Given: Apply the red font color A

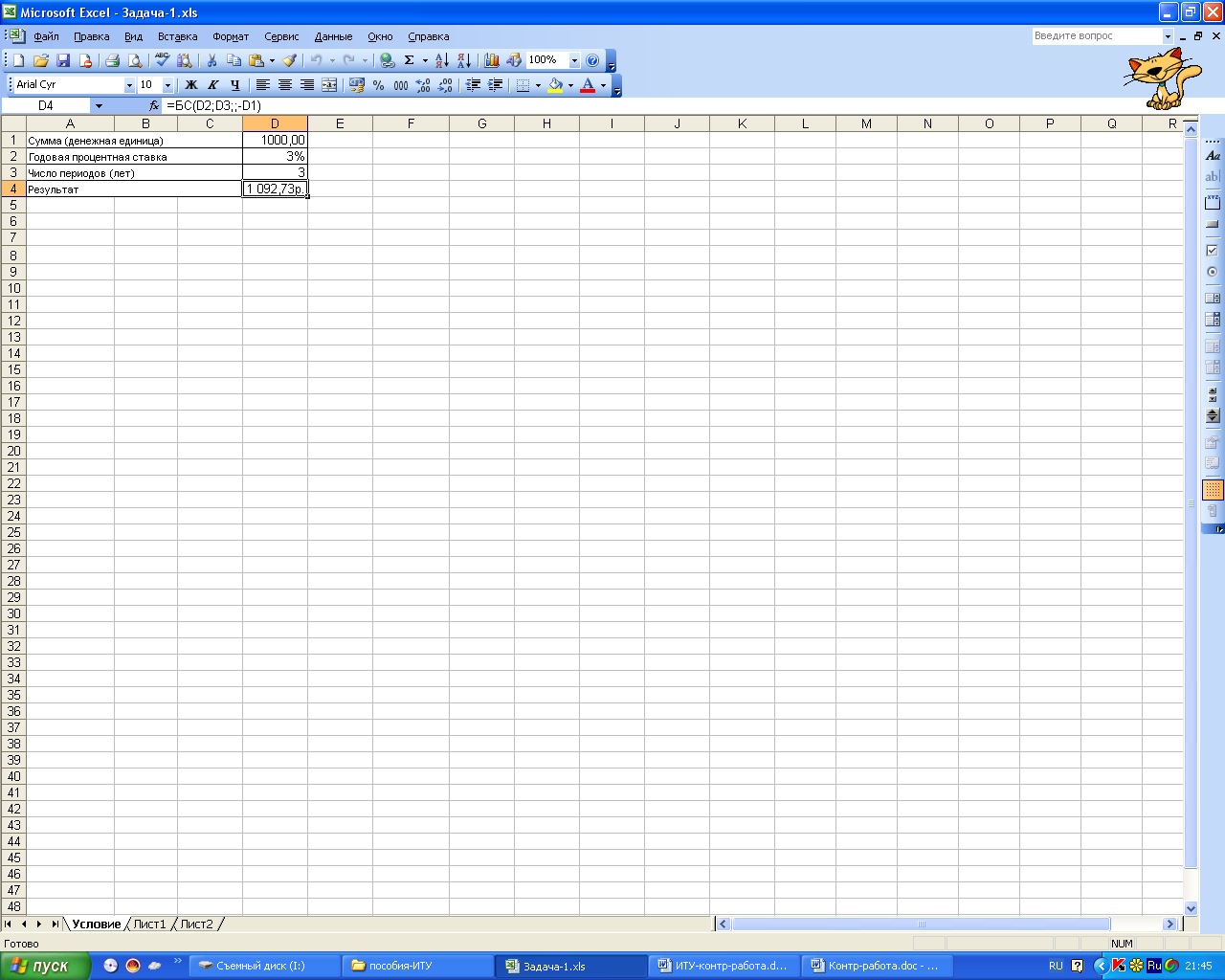Looking at the screenshot, I should 588,85.
